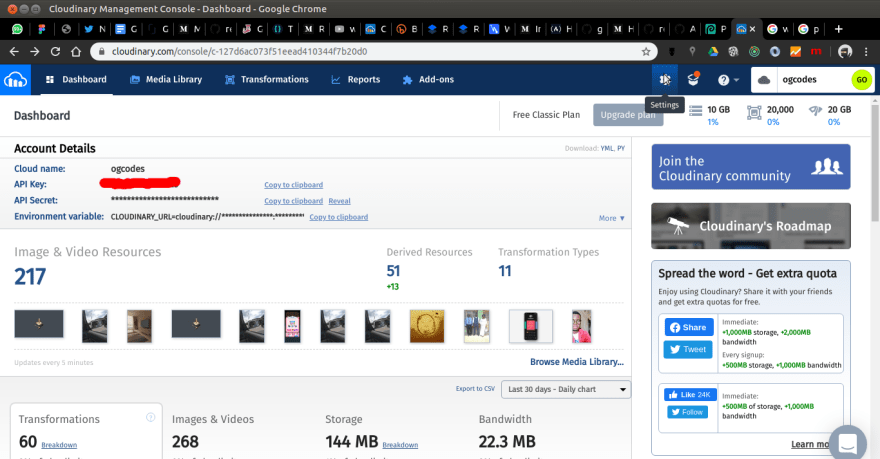Open the chat bubble widget
Screen dimensions: 880x459
tap(847, 443)
